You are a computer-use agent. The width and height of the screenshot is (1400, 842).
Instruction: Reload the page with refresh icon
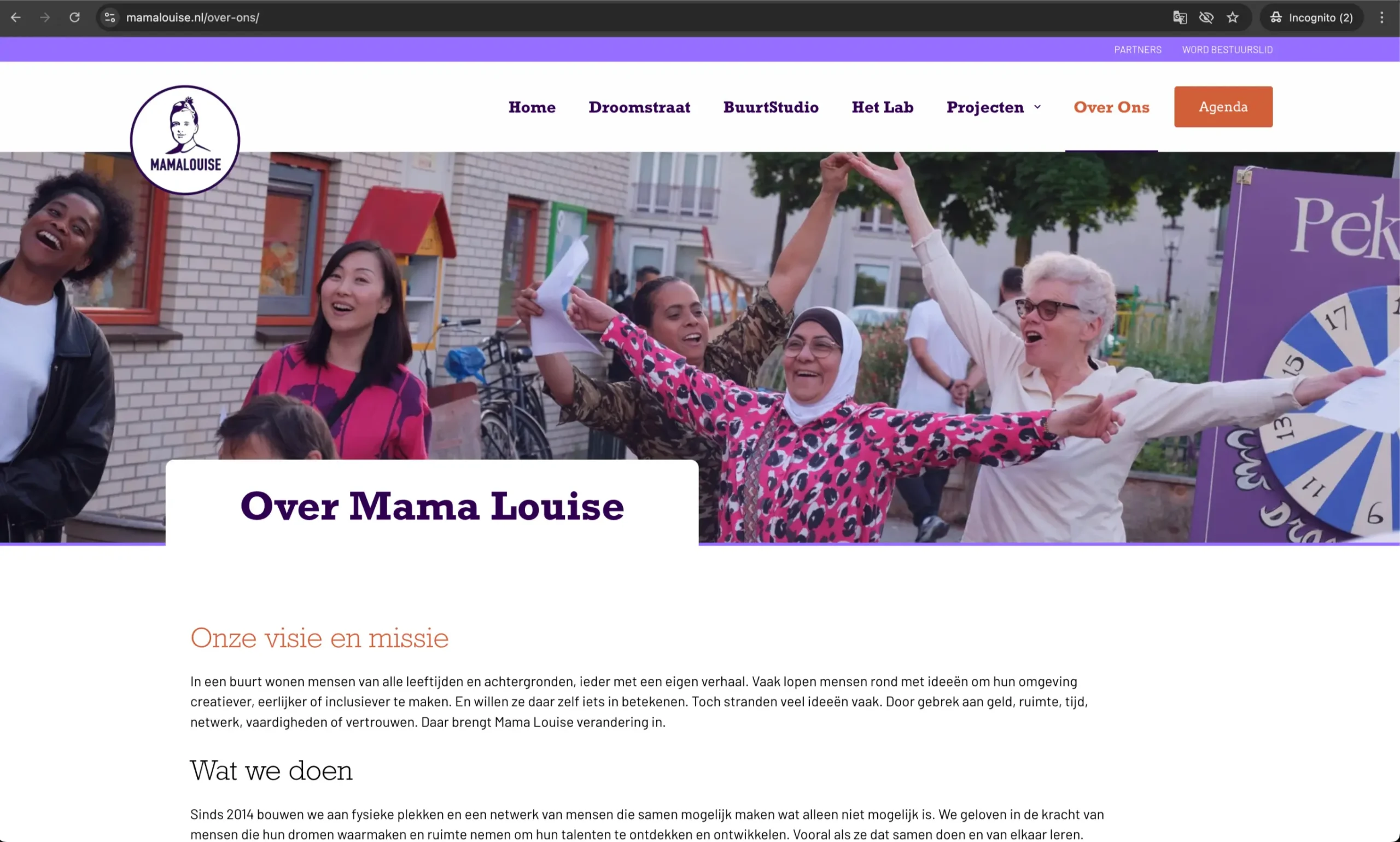tap(74, 18)
